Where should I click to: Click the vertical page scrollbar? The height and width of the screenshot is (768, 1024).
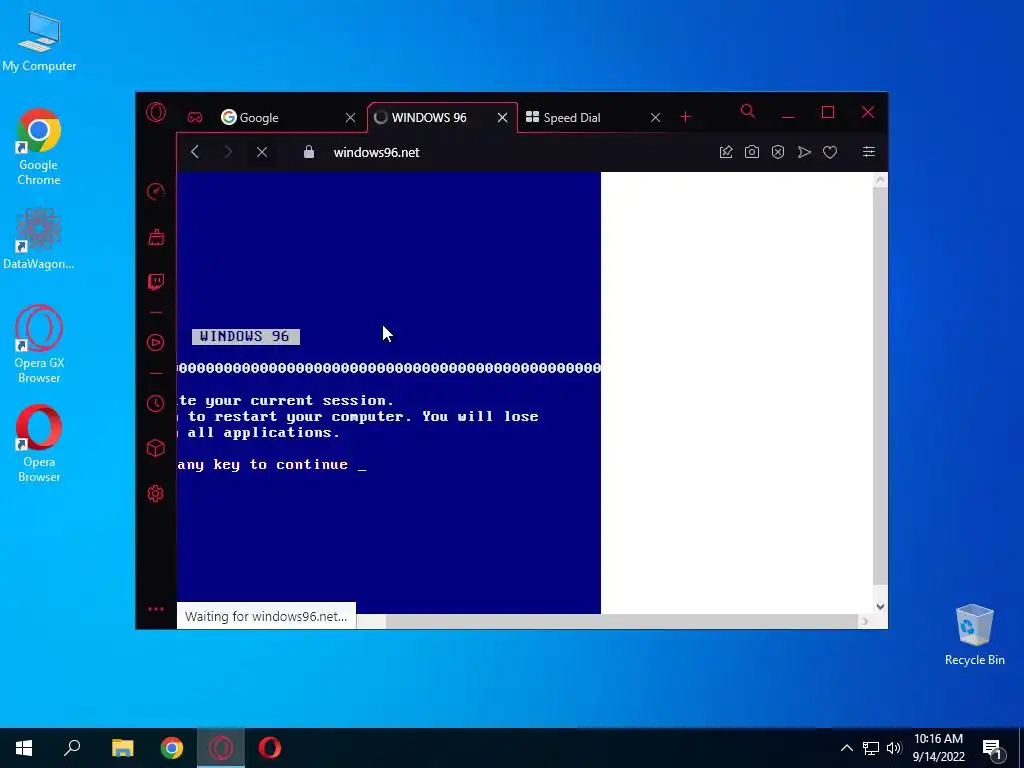(880, 385)
